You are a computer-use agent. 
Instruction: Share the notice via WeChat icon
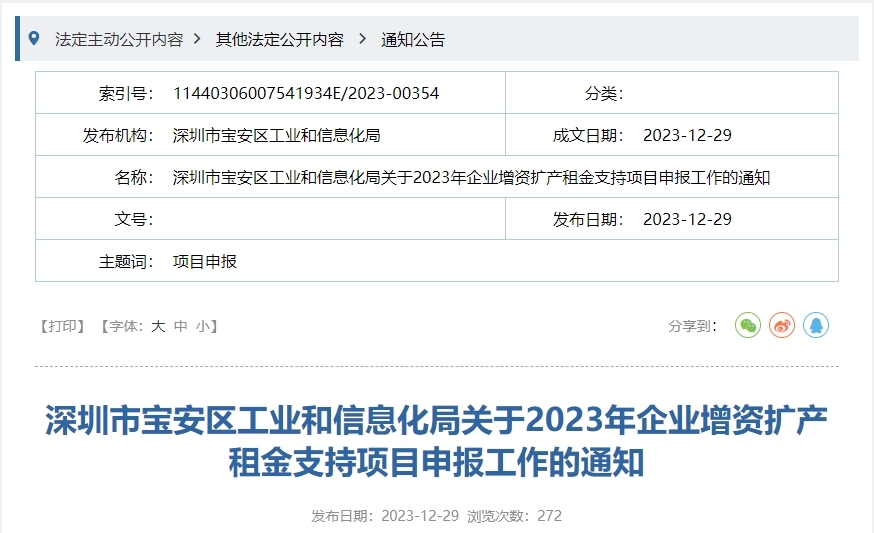point(748,325)
